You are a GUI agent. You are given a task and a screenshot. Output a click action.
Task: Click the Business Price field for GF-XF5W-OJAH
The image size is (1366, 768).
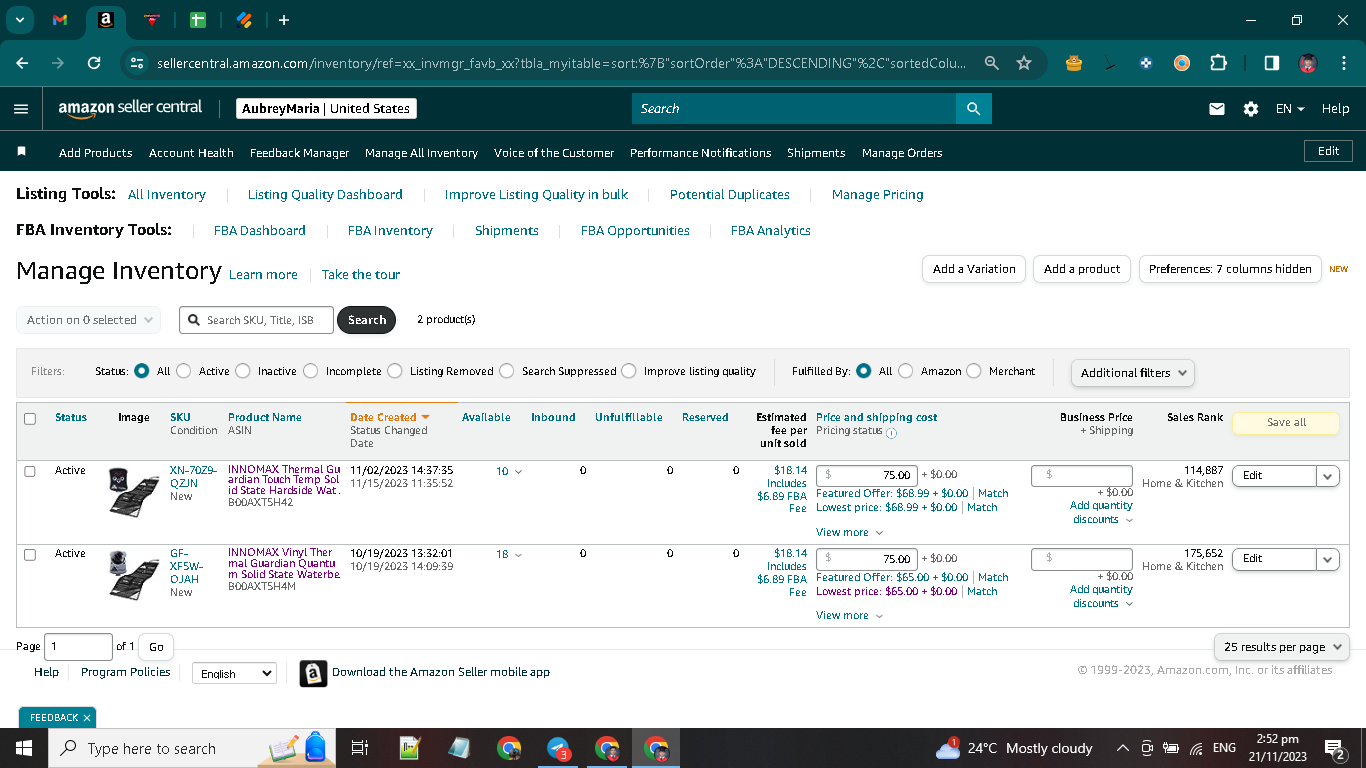[x=1082, y=559]
